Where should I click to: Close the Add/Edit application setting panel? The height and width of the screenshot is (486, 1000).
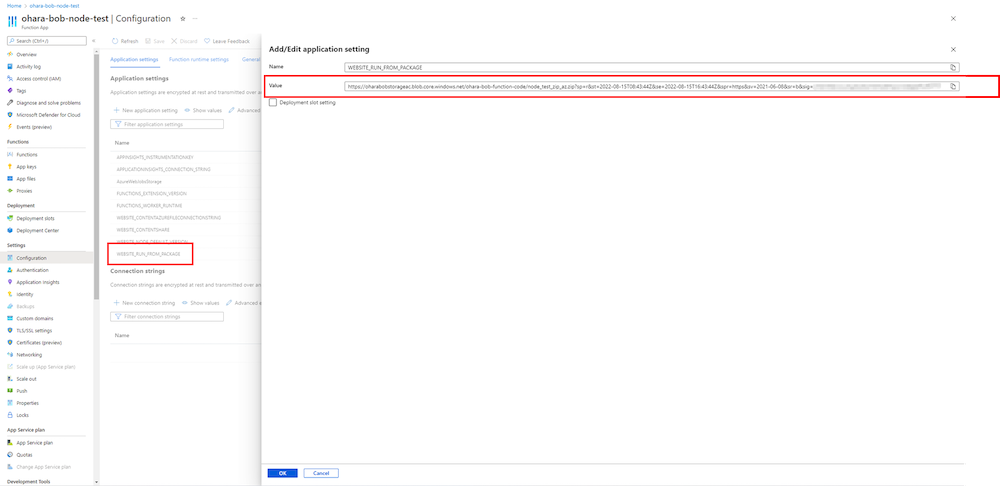tap(953, 49)
